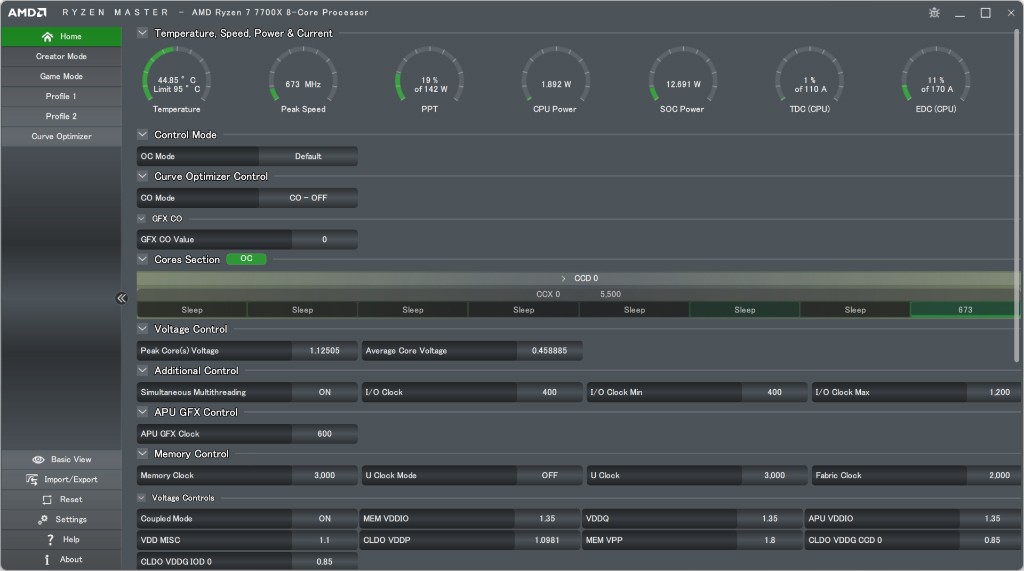Click the Reset icon in sidebar
1024x571 pixels.
click(47, 500)
